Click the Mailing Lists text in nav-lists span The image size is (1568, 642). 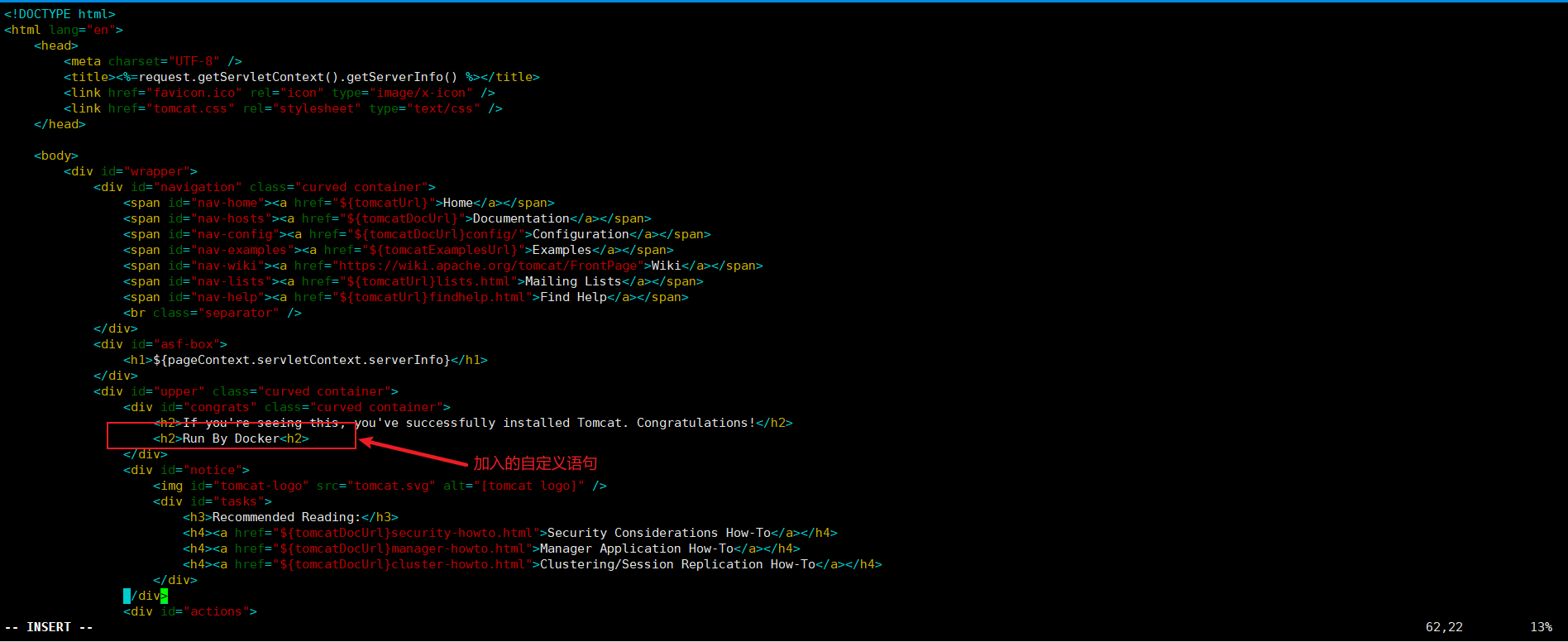573,281
